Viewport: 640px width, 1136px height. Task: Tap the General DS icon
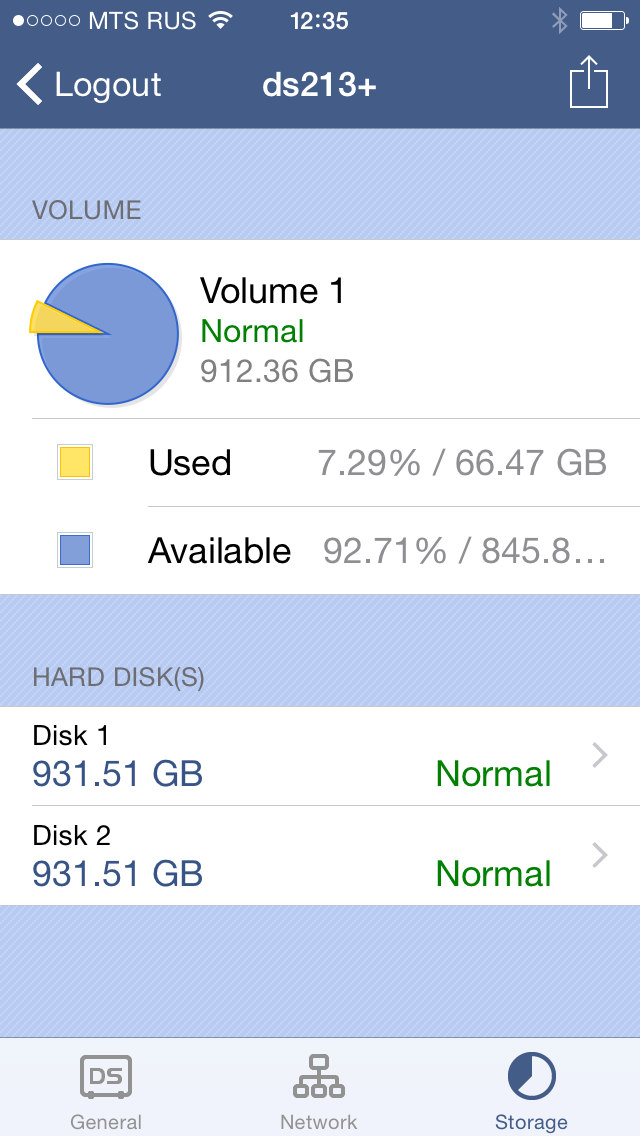[x=106, y=1076]
